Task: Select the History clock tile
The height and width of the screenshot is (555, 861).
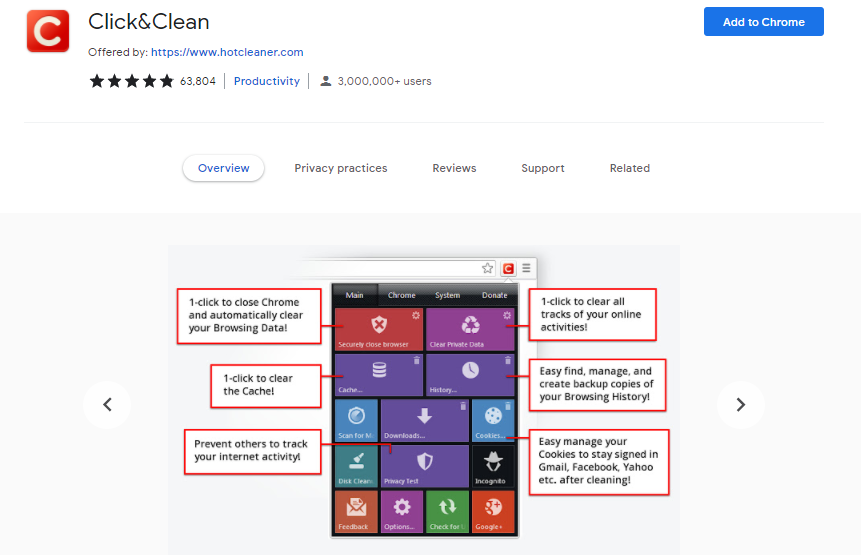Action: click(x=470, y=374)
